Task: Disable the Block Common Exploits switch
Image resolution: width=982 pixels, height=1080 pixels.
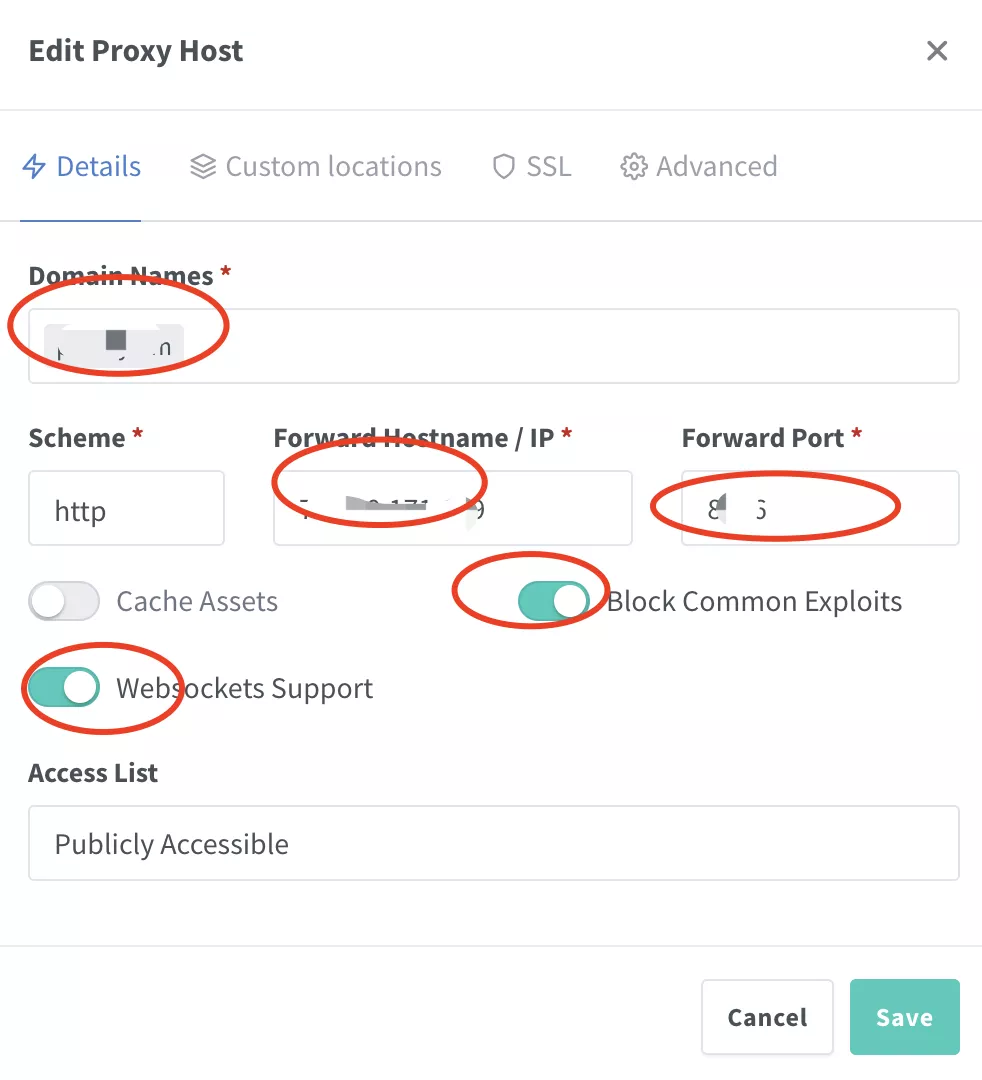Action: tap(554, 602)
